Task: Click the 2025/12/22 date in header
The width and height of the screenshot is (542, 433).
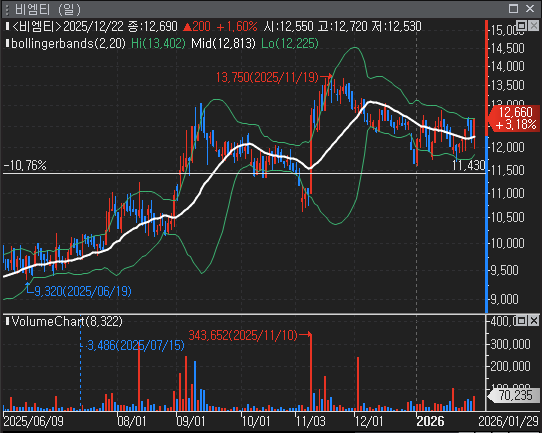Action: [x=94, y=26]
